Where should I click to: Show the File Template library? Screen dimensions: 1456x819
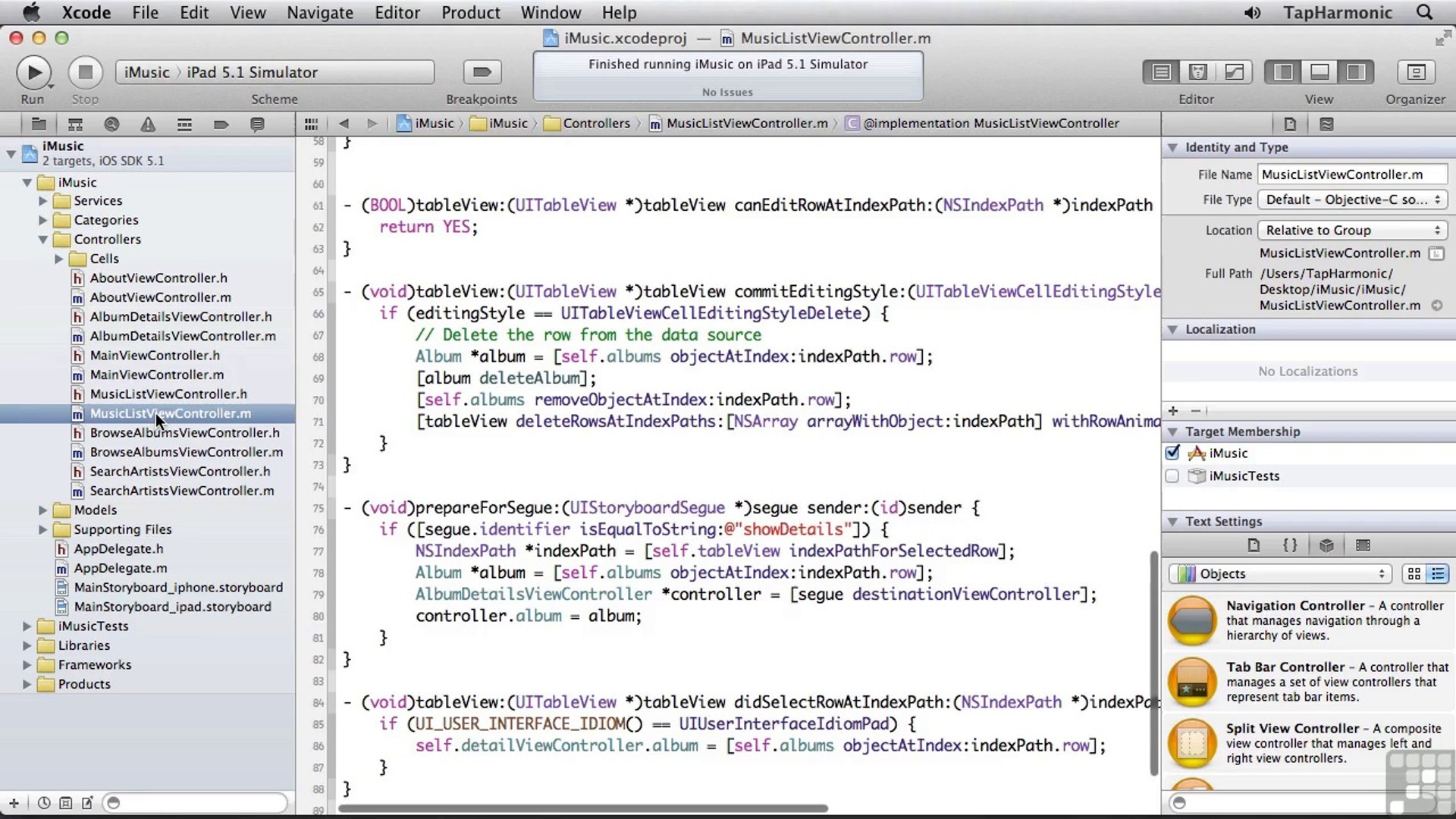tap(1254, 545)
